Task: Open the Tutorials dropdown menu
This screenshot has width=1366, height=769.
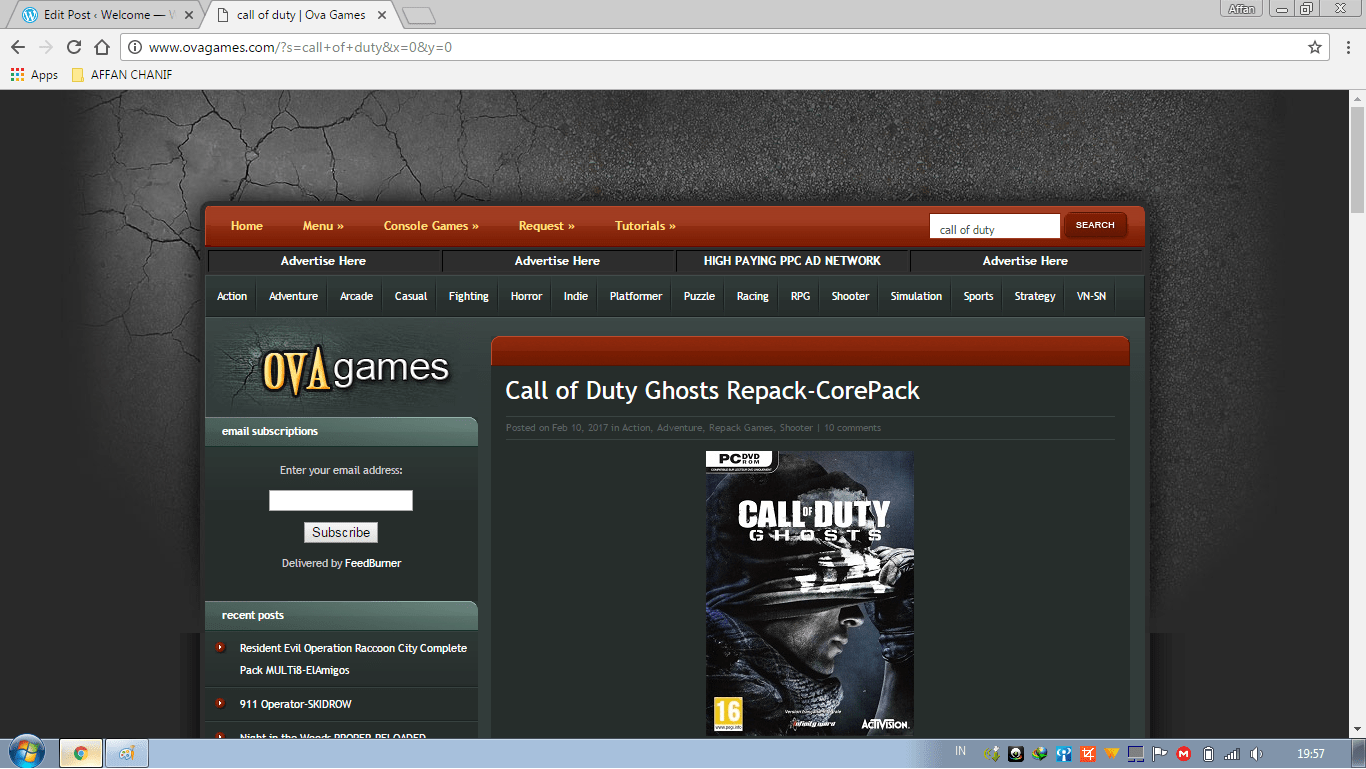Action: pyautogui.click(x=644, y=225)
